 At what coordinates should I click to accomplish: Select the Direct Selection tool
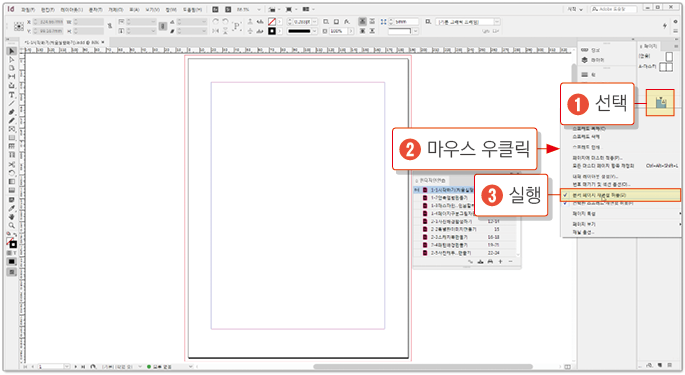(x=12, y=59)
